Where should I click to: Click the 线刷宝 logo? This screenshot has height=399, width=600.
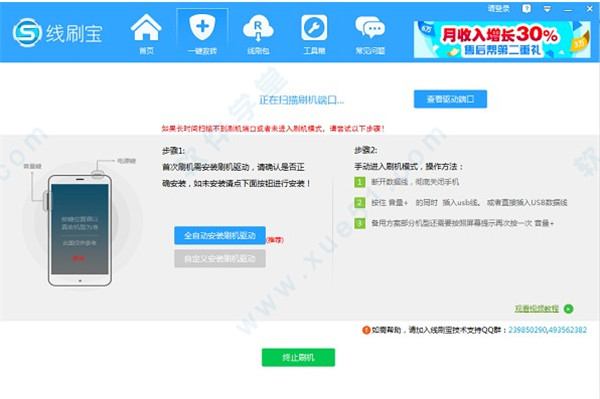tap(57, 33)
